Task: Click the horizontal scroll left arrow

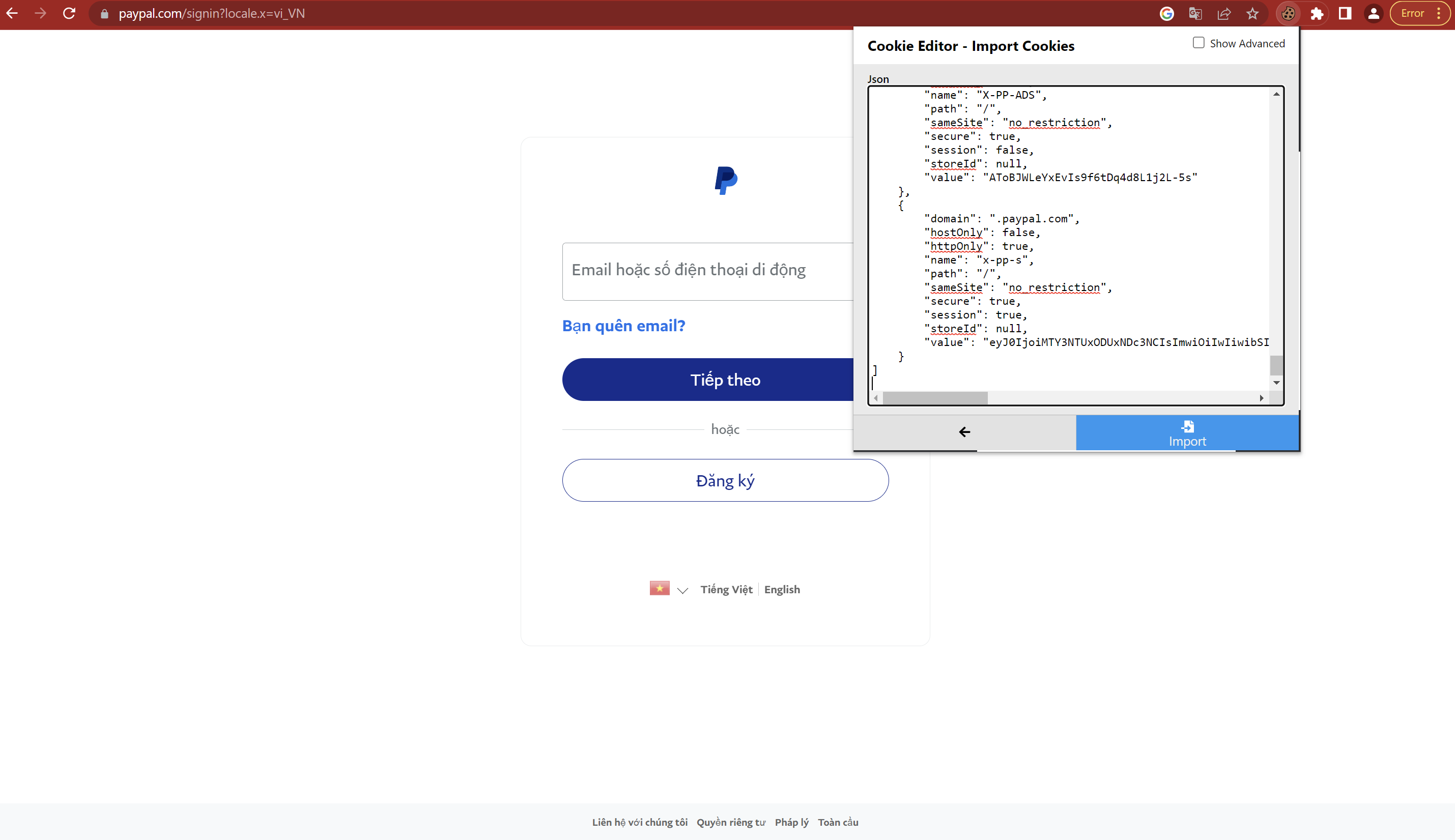Action: click(x=876, y=398)
